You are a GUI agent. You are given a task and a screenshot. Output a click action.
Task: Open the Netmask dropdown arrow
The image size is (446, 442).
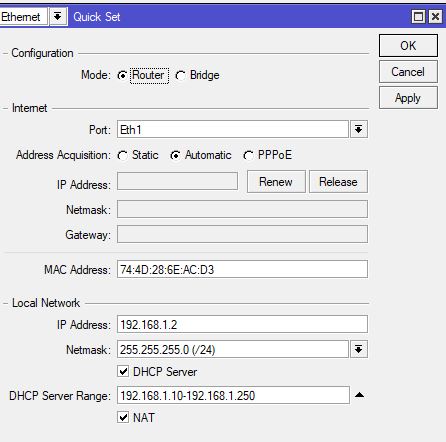[x=359, y=349]
